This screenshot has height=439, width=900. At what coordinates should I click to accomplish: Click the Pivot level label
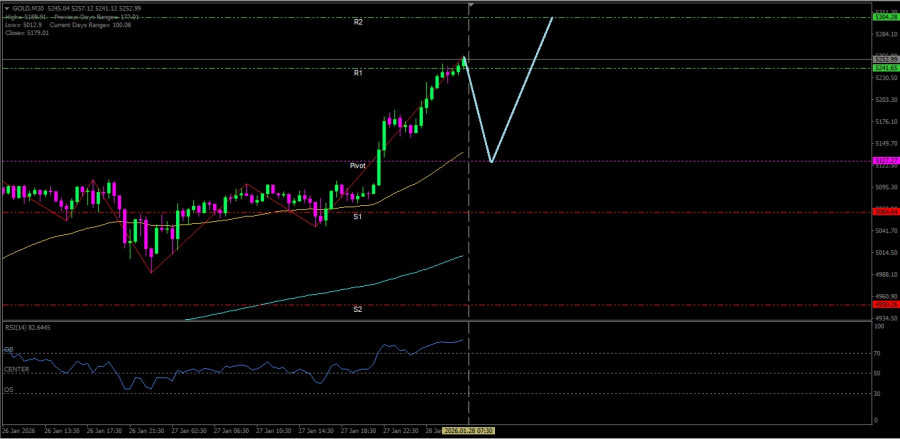[358, 165]
